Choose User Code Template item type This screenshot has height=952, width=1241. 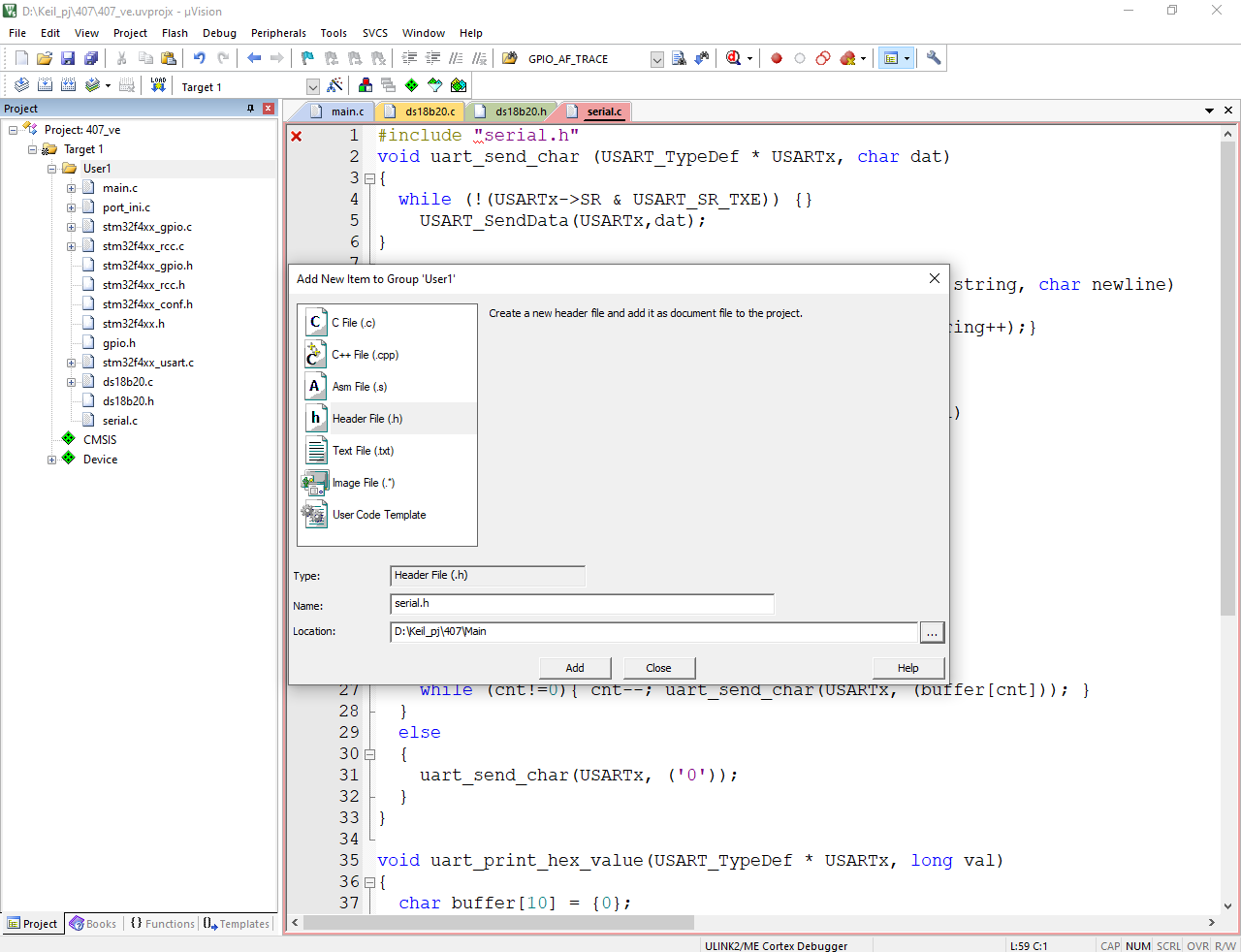point(388,515)
